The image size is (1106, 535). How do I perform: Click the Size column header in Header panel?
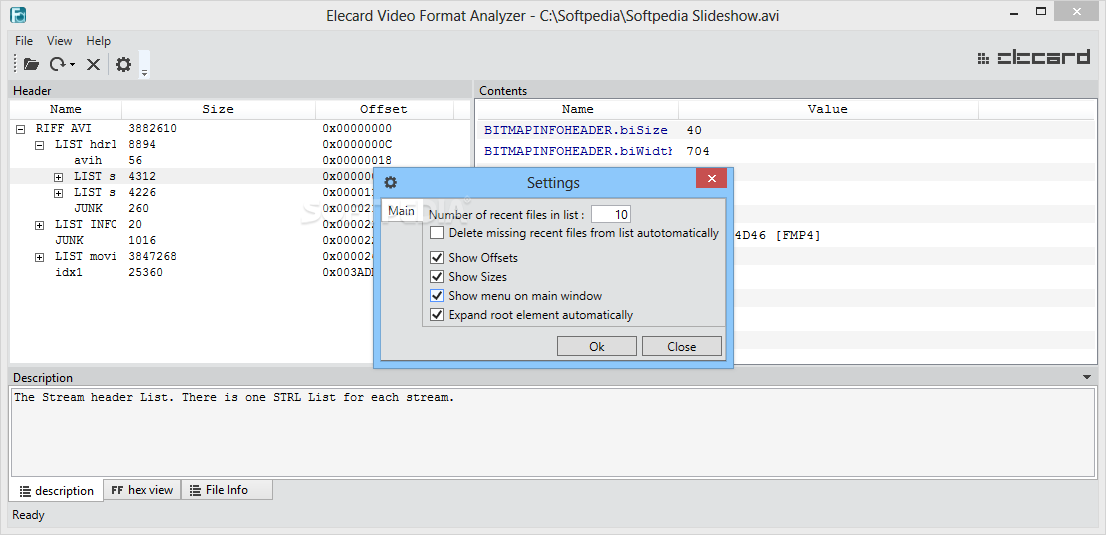[218, 109]
